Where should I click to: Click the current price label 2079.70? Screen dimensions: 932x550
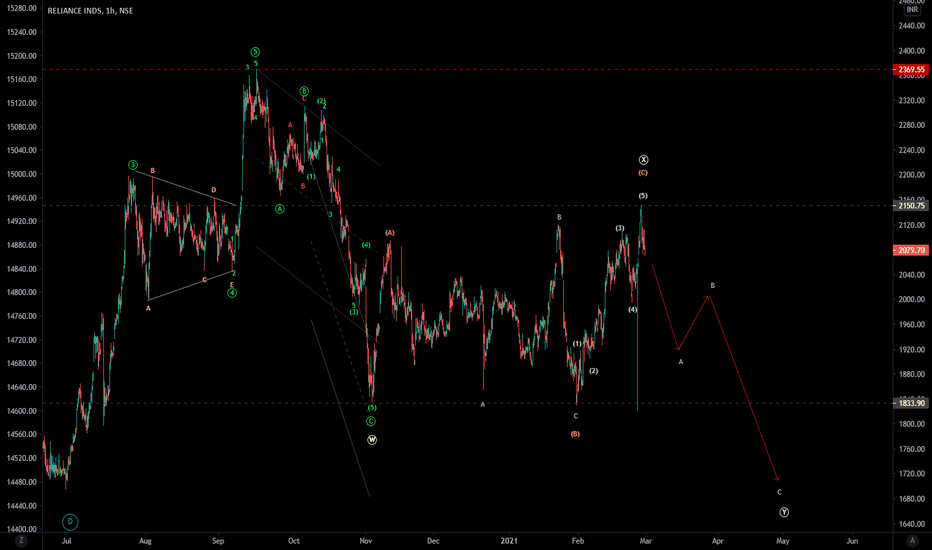pyautogui.click(x=911, y=250)
